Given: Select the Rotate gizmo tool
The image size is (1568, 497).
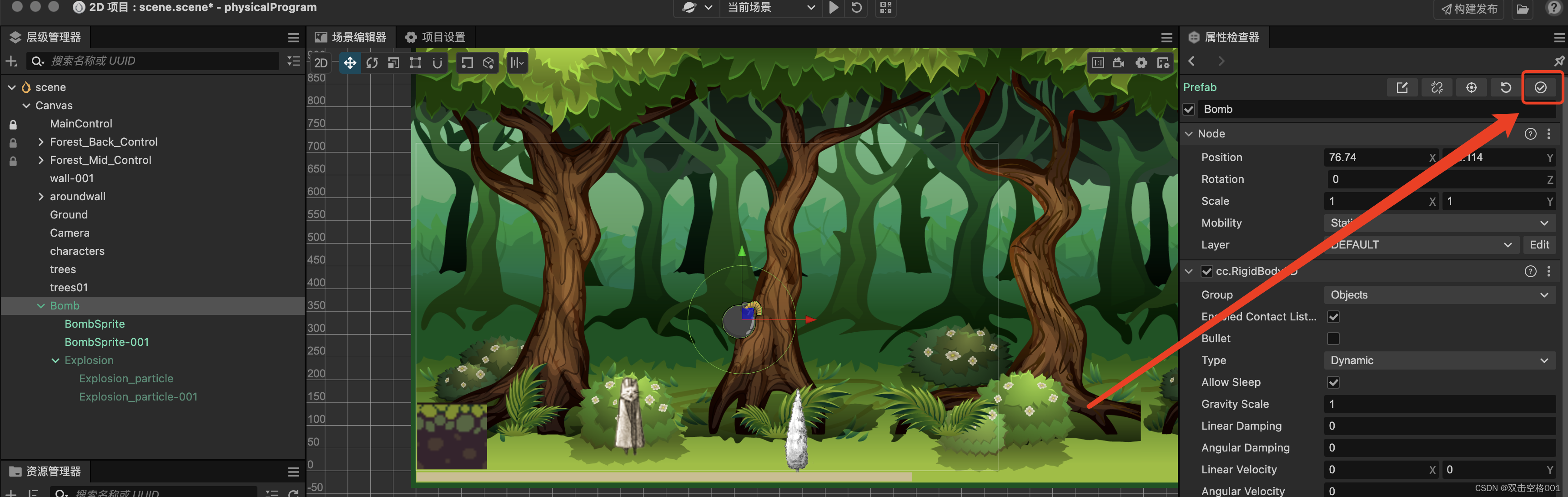Looking at the screenshot, I should 372,63.
